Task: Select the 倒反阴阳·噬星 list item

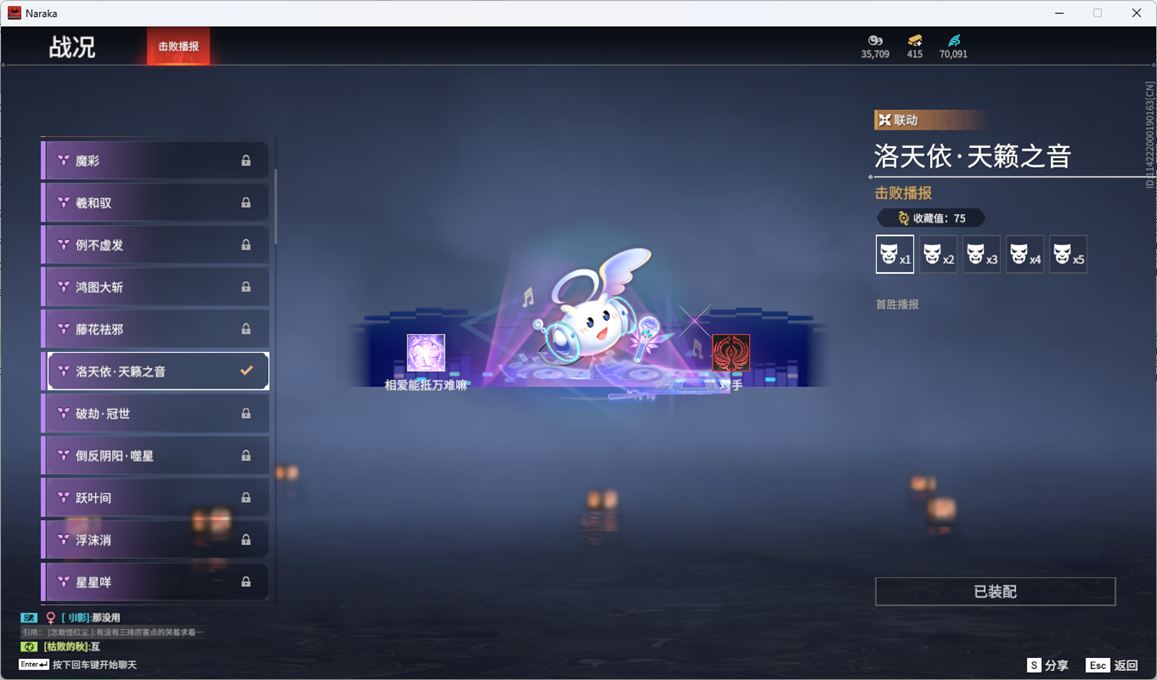Action: pyautogui.click(x=155, y=456)
